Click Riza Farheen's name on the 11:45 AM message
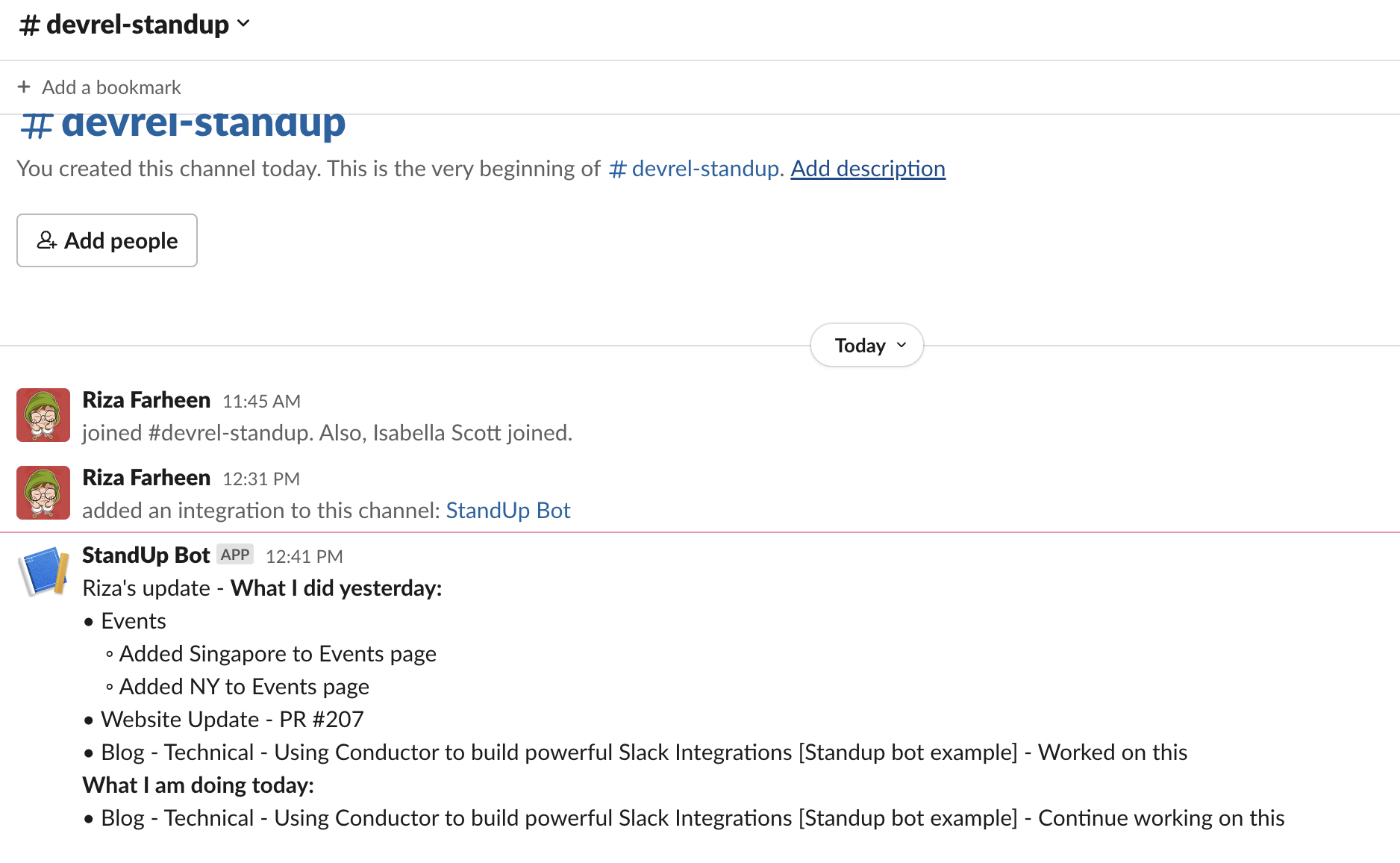Image resolution: width=1400 pixels, height=863 pixels. (x=146, y=400)
